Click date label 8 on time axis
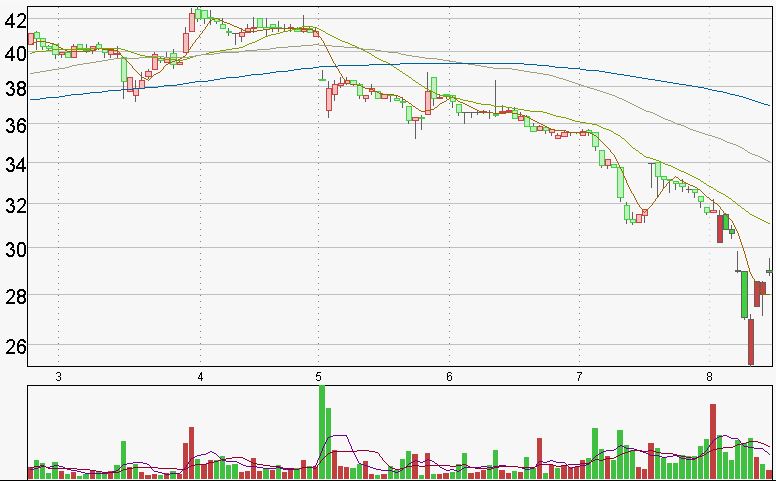This screenshot has height=481, width=776. tap(709, 377)
